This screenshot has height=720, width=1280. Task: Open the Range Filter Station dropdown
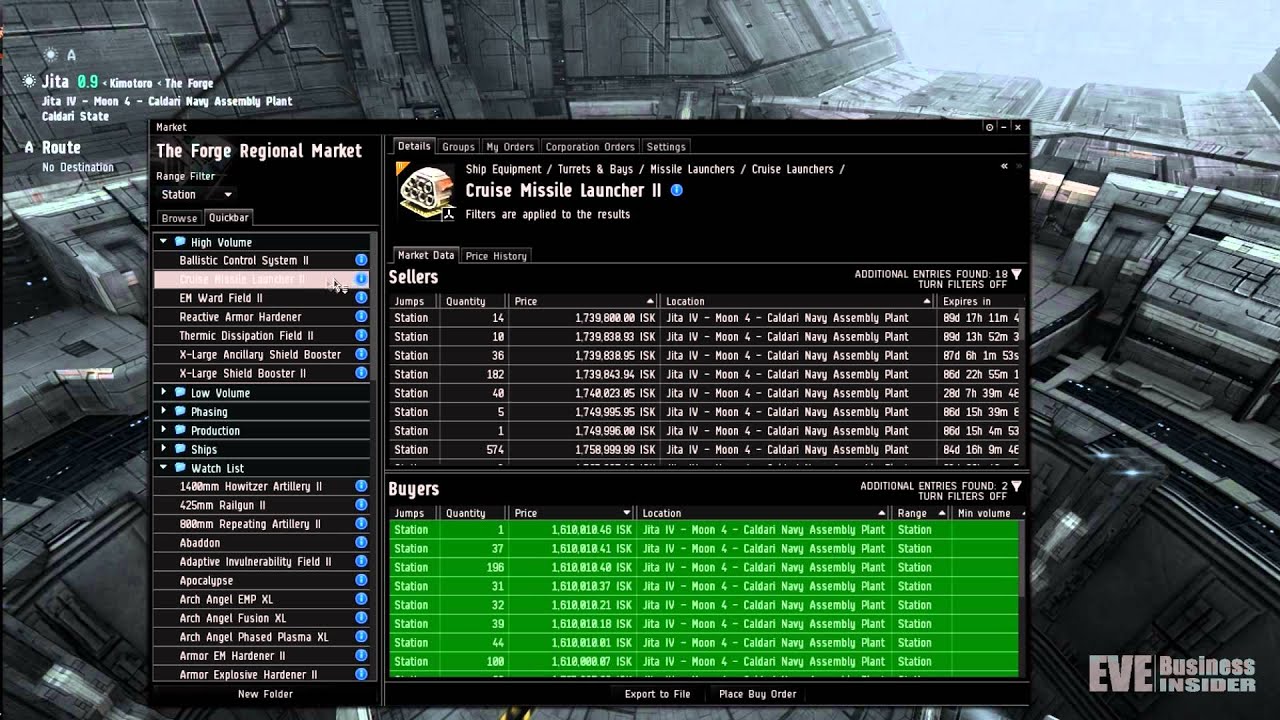pyautogui.click(x=196, y=195)
